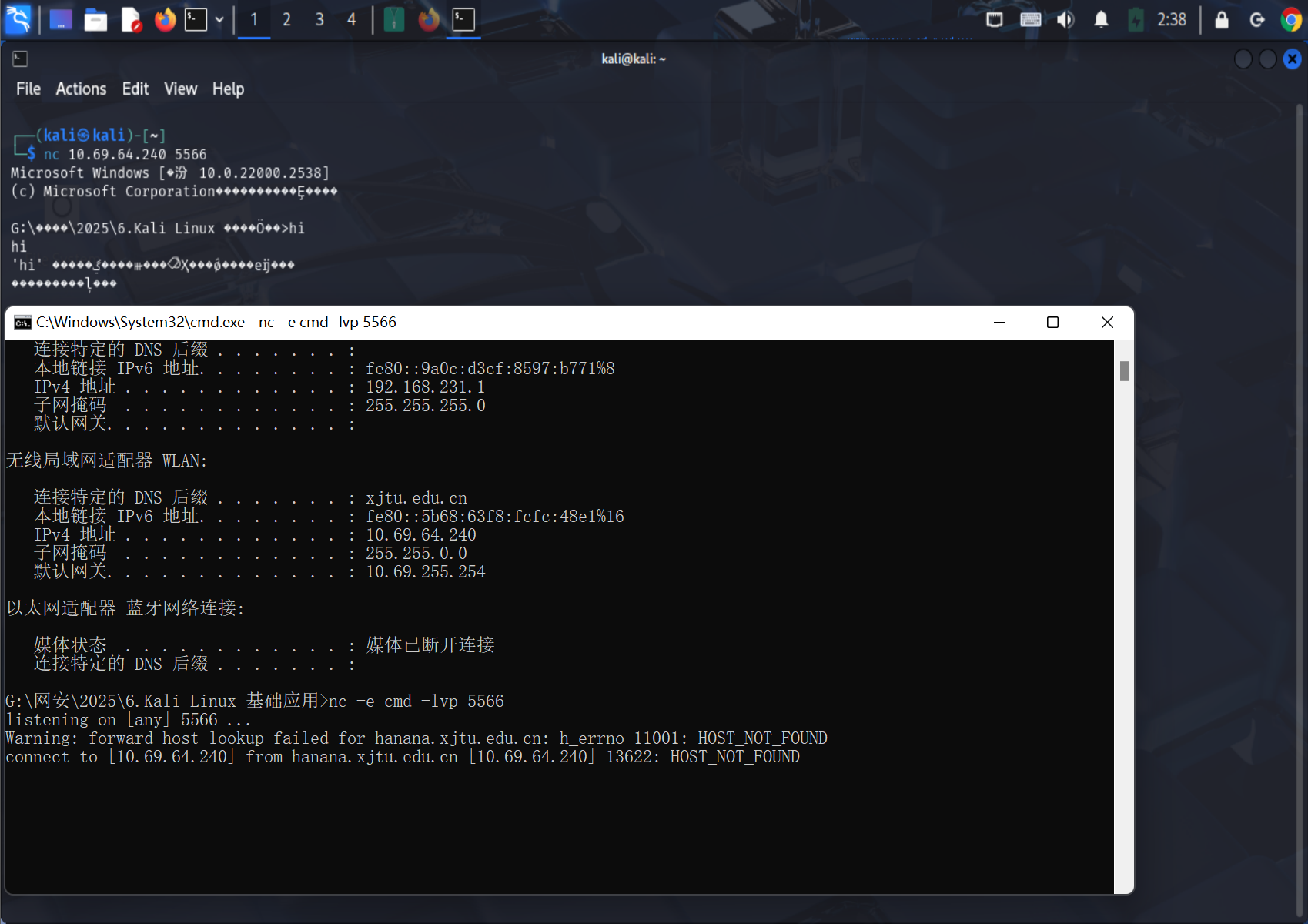Image resolution: width=1308 pixels, height=924 pixels.
Task: Open the text editor launcher icon
Action: (x=131, y=19)
